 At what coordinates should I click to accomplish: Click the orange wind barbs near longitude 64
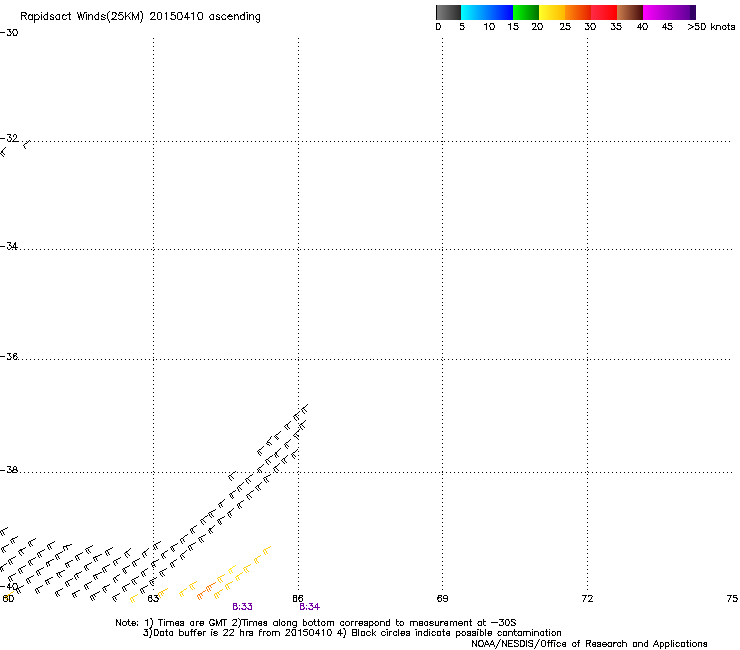pyautogui.click(x=205, y=591)
